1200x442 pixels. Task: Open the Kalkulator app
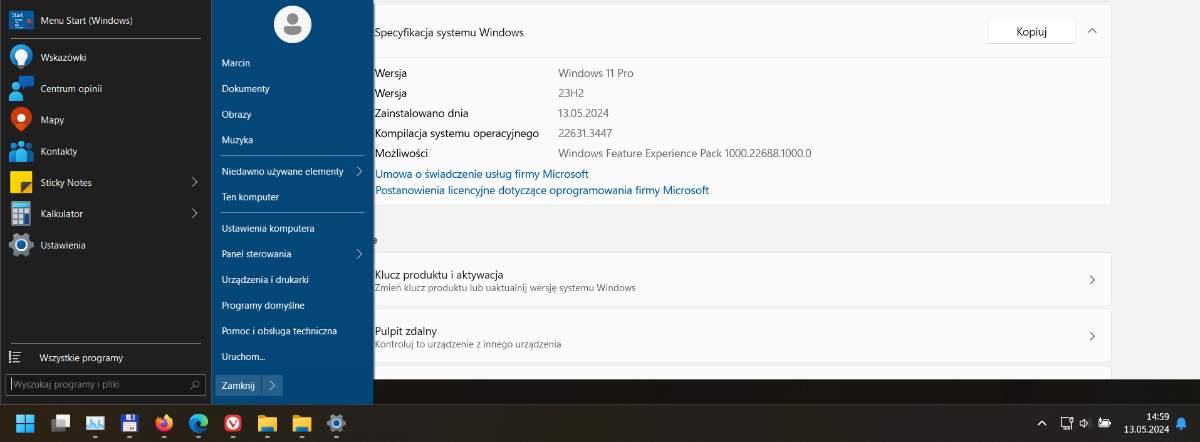coord(95,213)
